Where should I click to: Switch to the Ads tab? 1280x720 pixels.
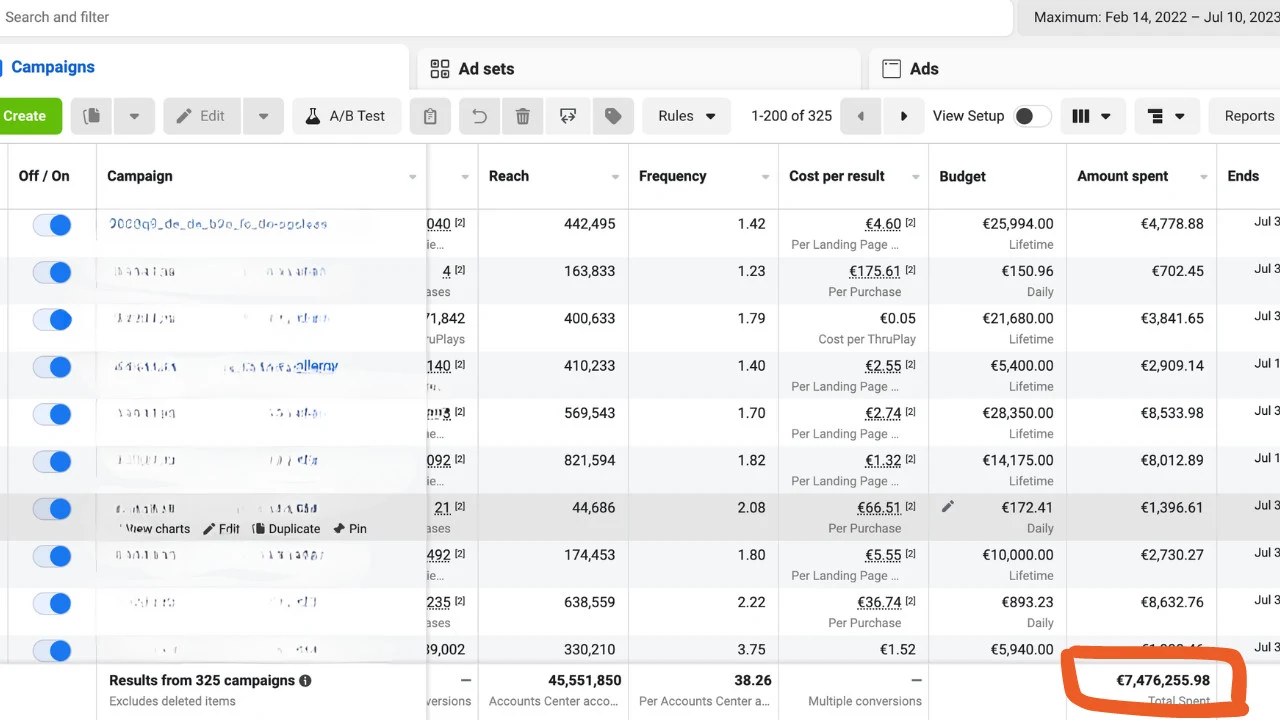point(923,69)
